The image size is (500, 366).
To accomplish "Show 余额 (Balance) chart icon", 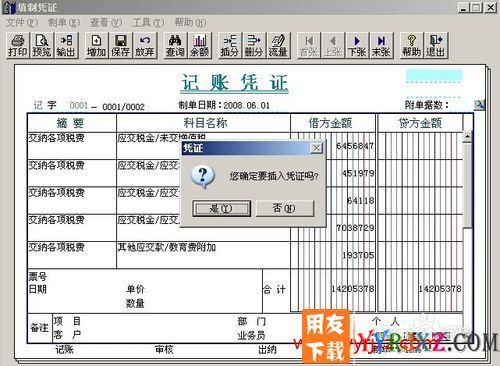I will [x=199, y=45].
